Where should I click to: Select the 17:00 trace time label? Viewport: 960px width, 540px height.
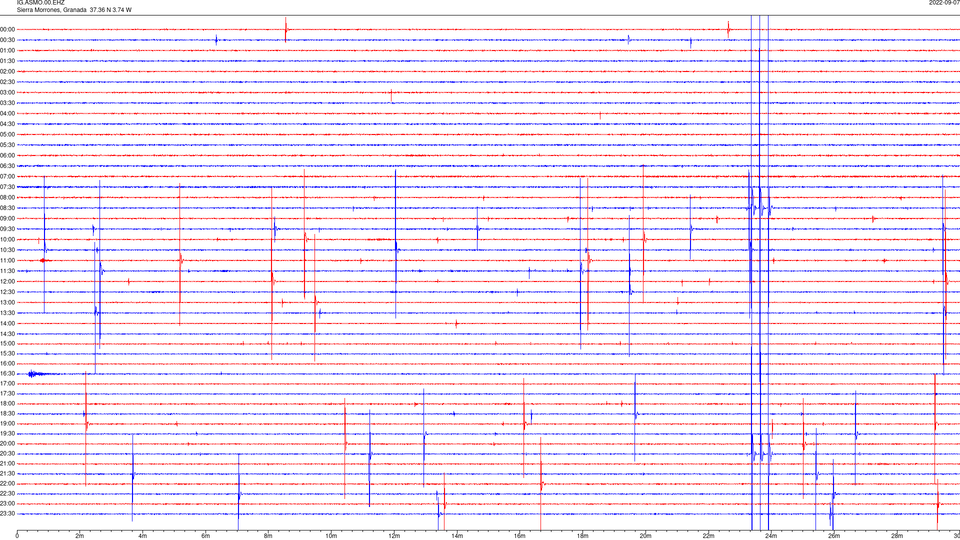click(x=7, y=383)
